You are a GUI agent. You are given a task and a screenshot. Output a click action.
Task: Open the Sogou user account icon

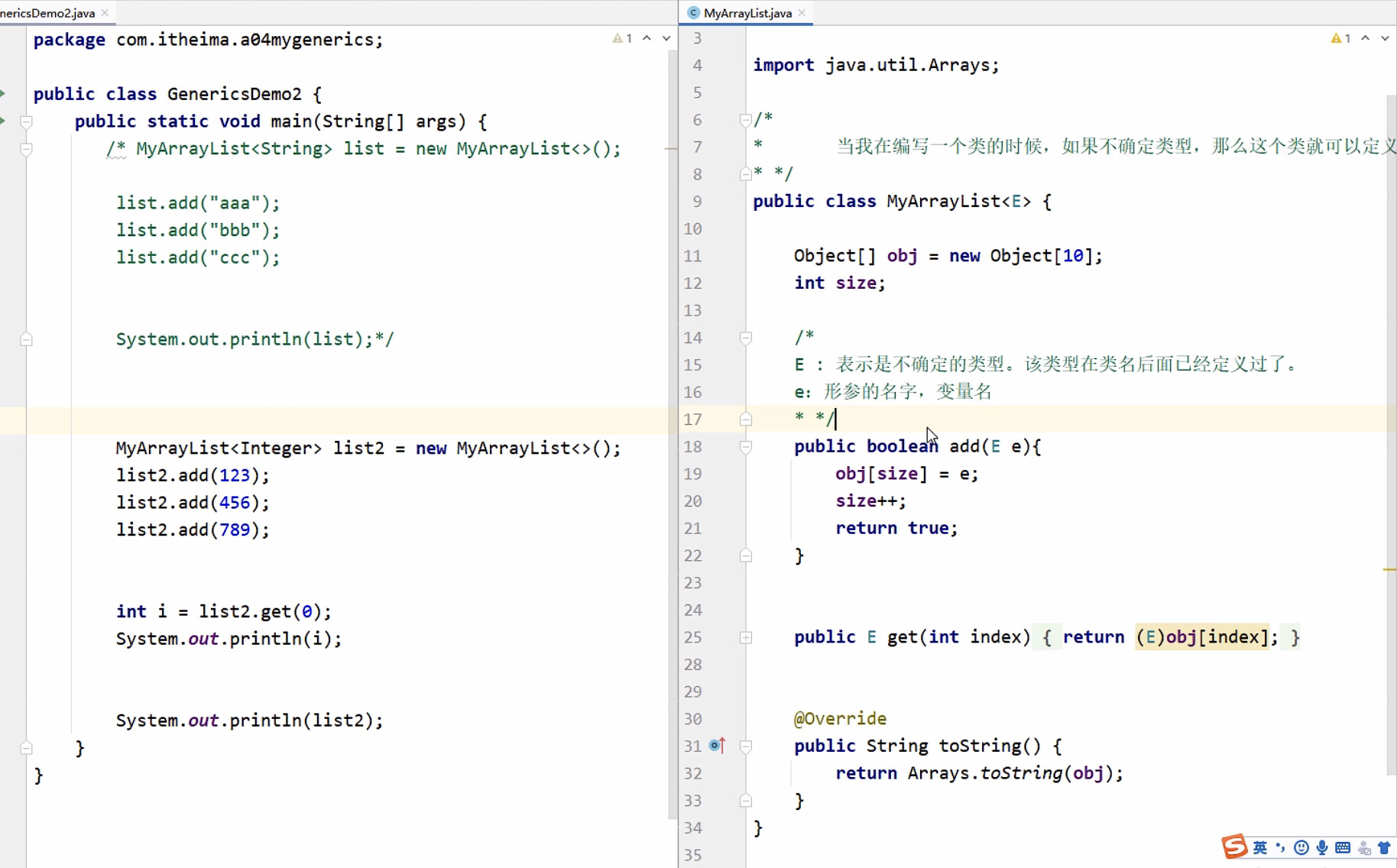point(1364,847)
